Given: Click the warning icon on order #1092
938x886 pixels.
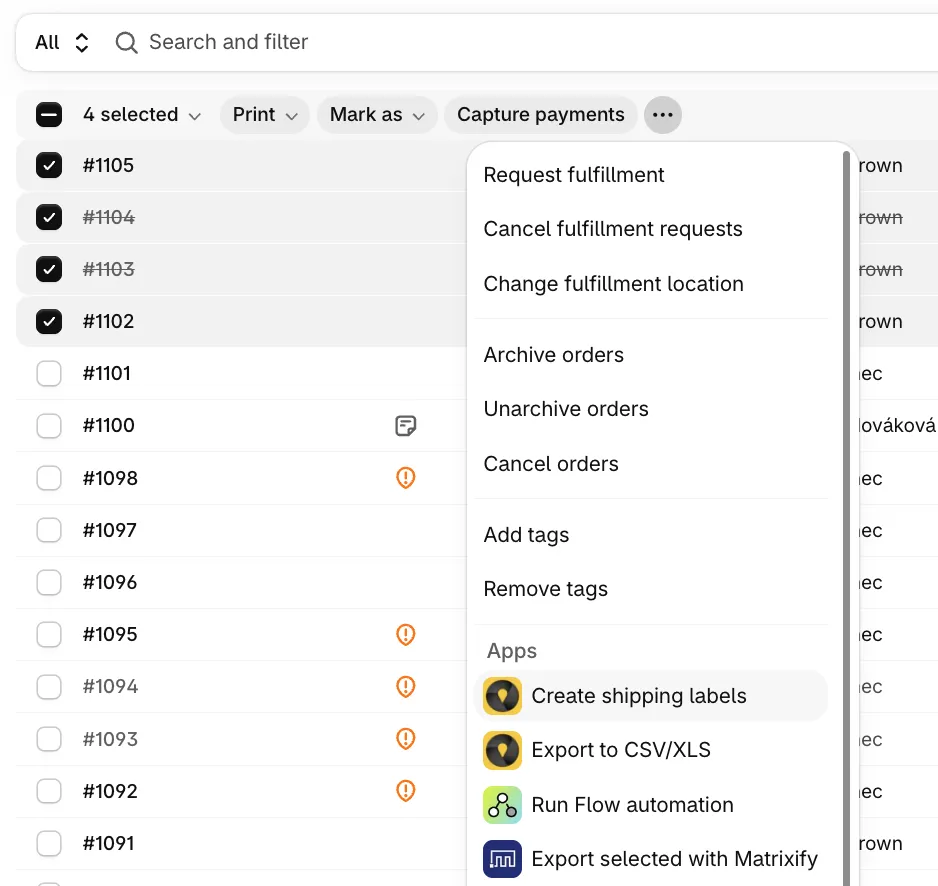Looking at the screenshot, I should click(x=406, y=790).
